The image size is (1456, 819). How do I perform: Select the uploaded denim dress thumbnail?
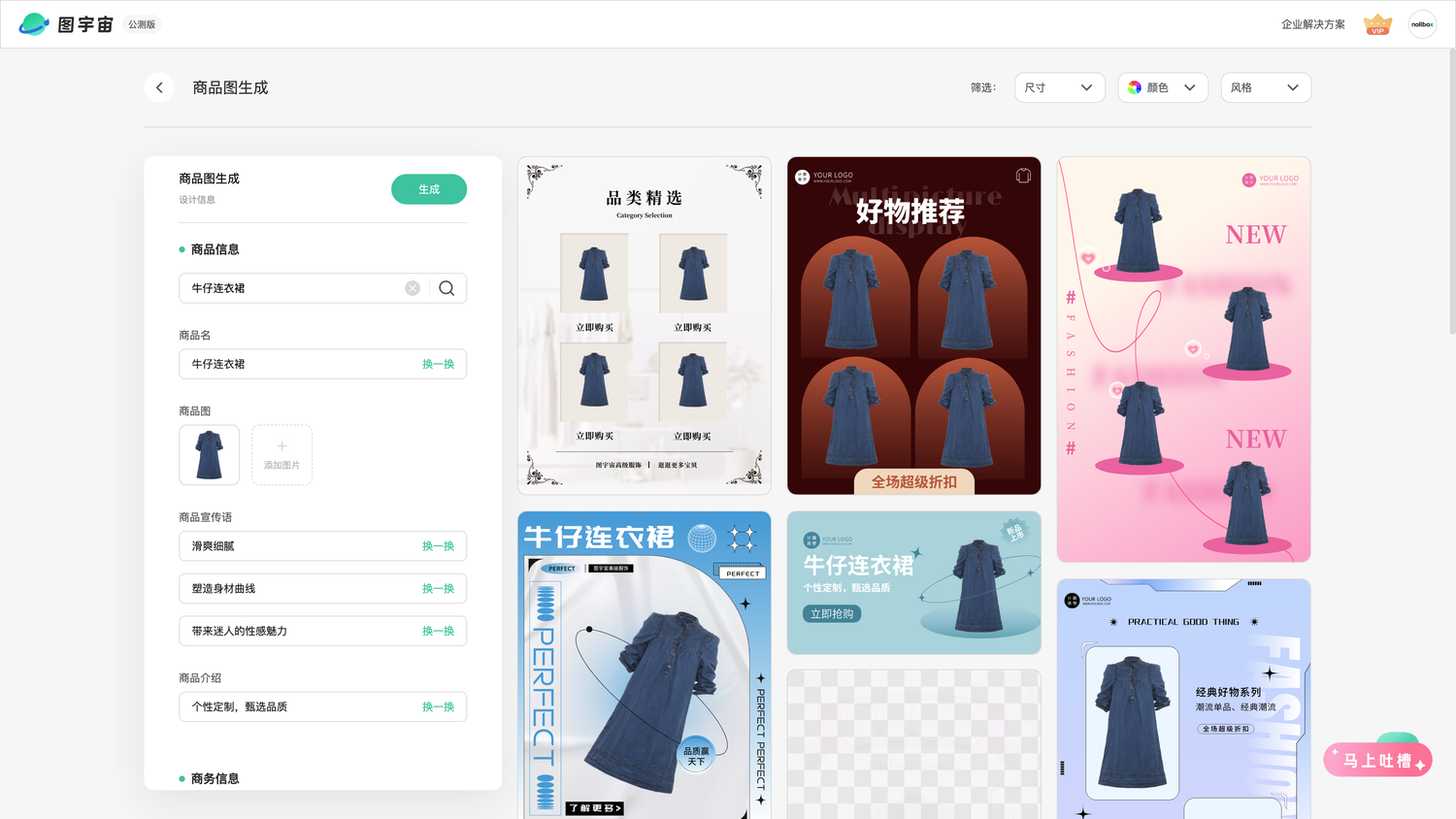click(x=209, y=455)
